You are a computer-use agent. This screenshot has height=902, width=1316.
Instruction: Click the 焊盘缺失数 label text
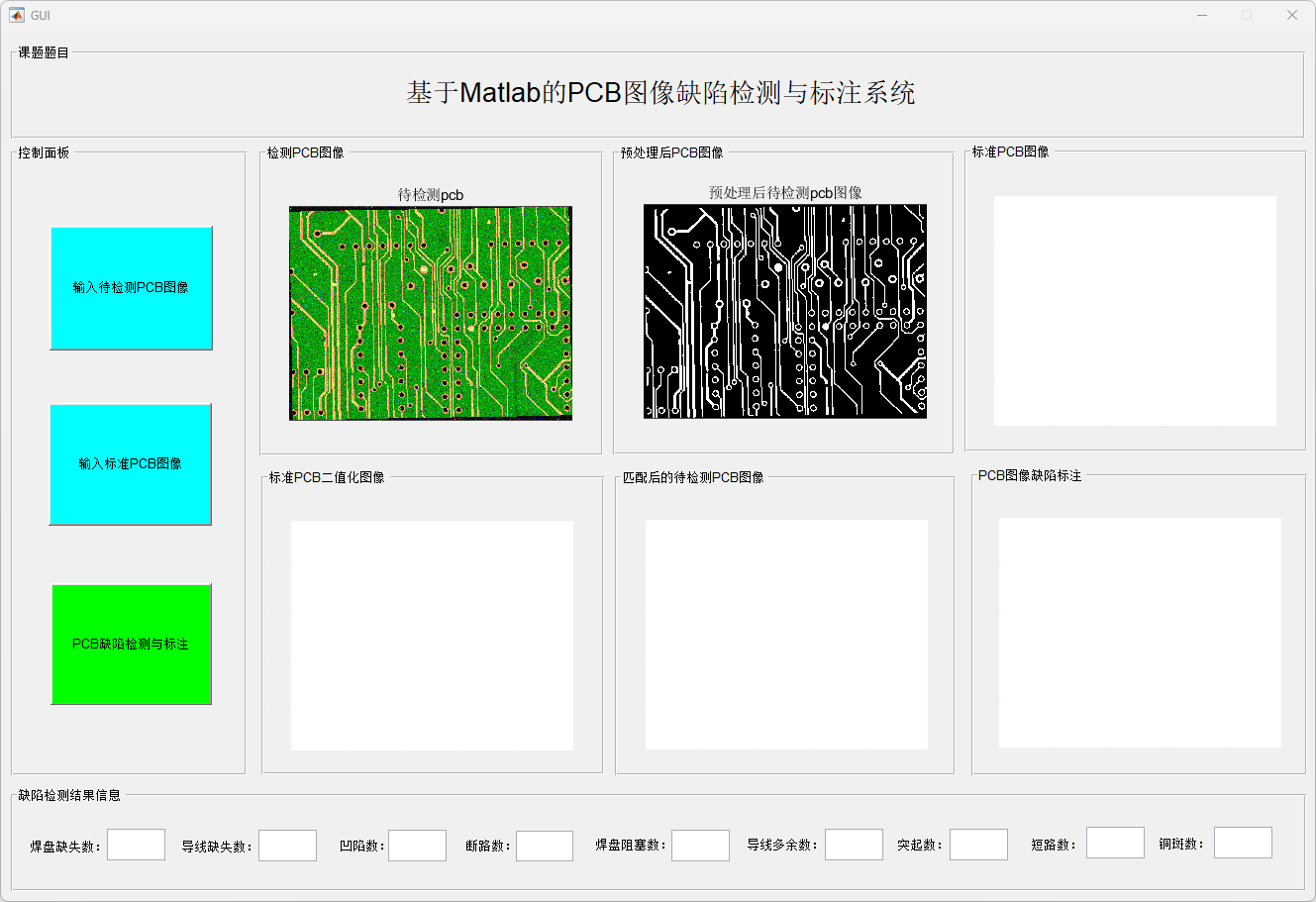(x=65, y=847)
